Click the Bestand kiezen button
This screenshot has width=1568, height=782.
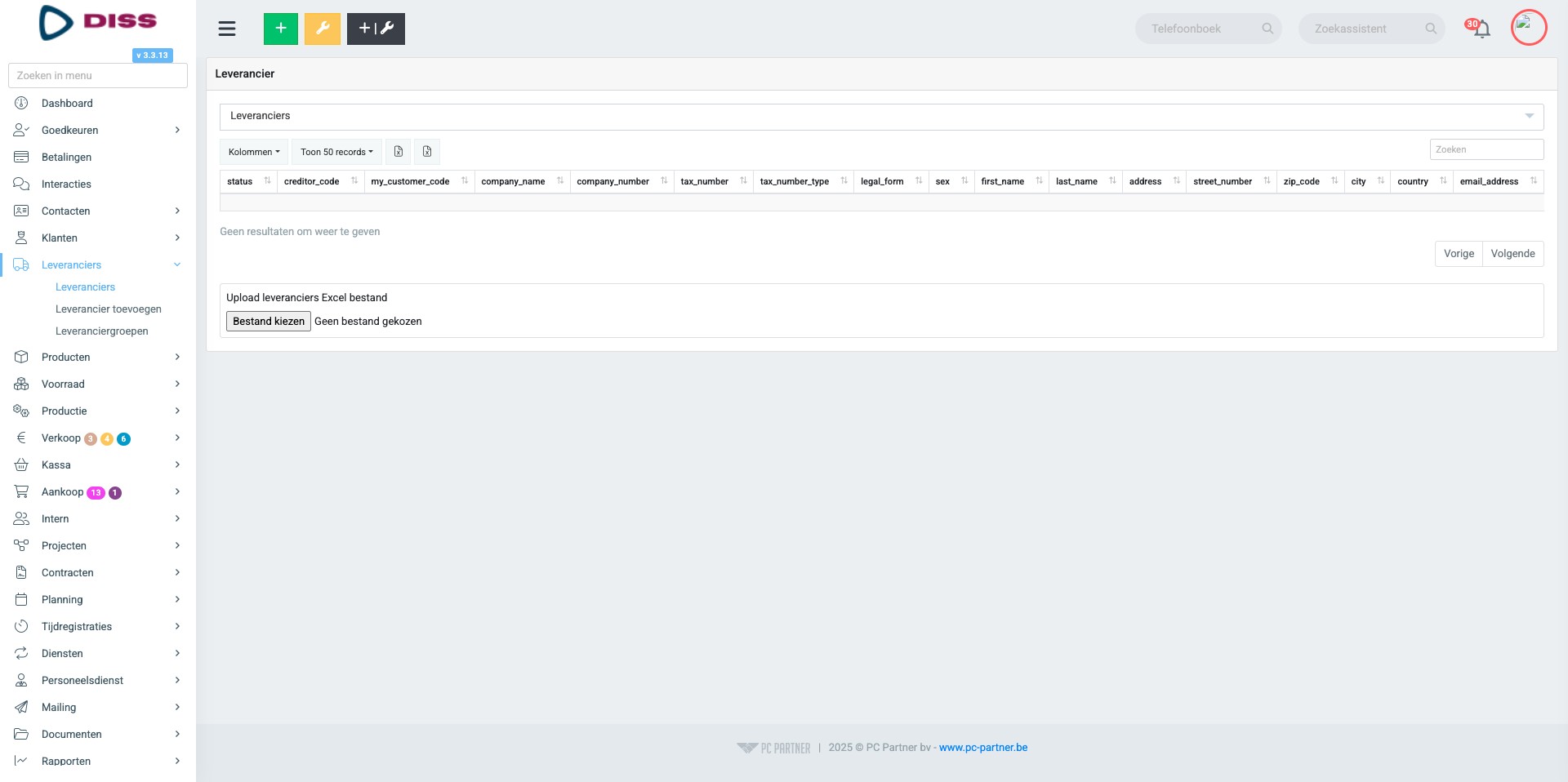point(269,322)
